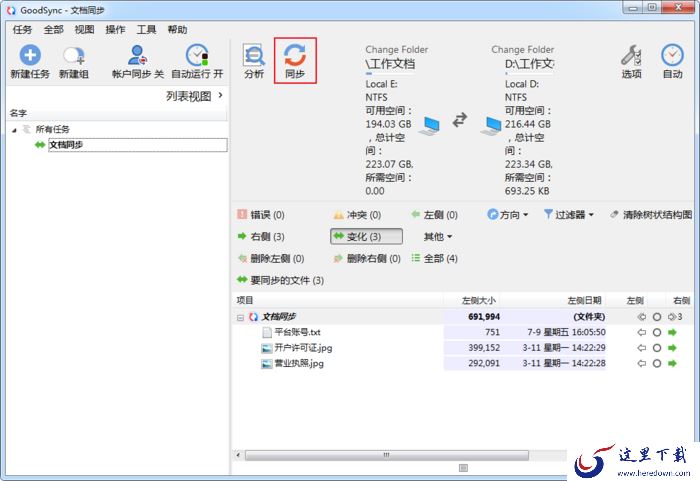Collapse 文档同步 folder row in file list
The height and width of the screenshot is (481, 700).
[x=240, y=318]
